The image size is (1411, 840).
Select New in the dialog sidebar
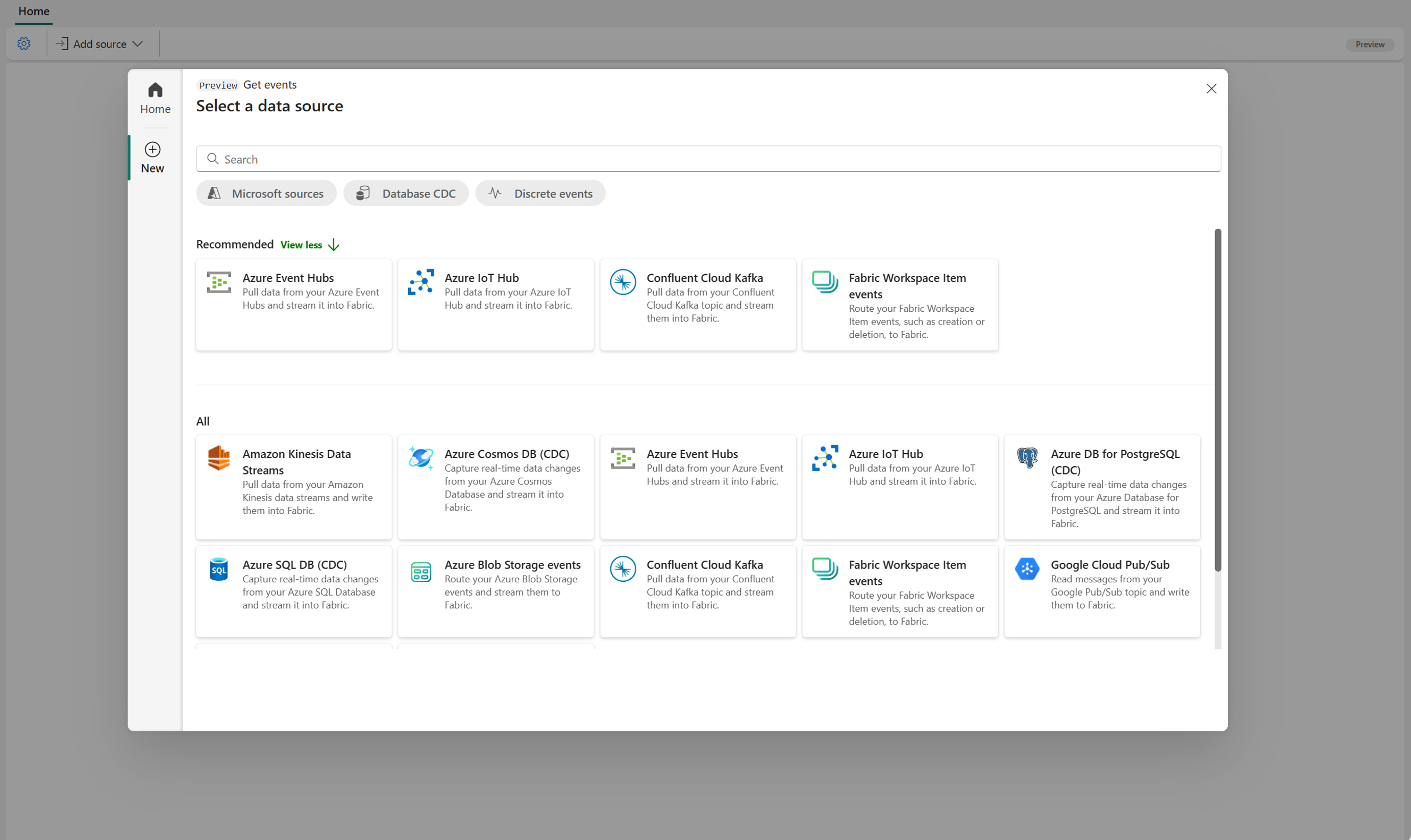(x=152, y=158)
